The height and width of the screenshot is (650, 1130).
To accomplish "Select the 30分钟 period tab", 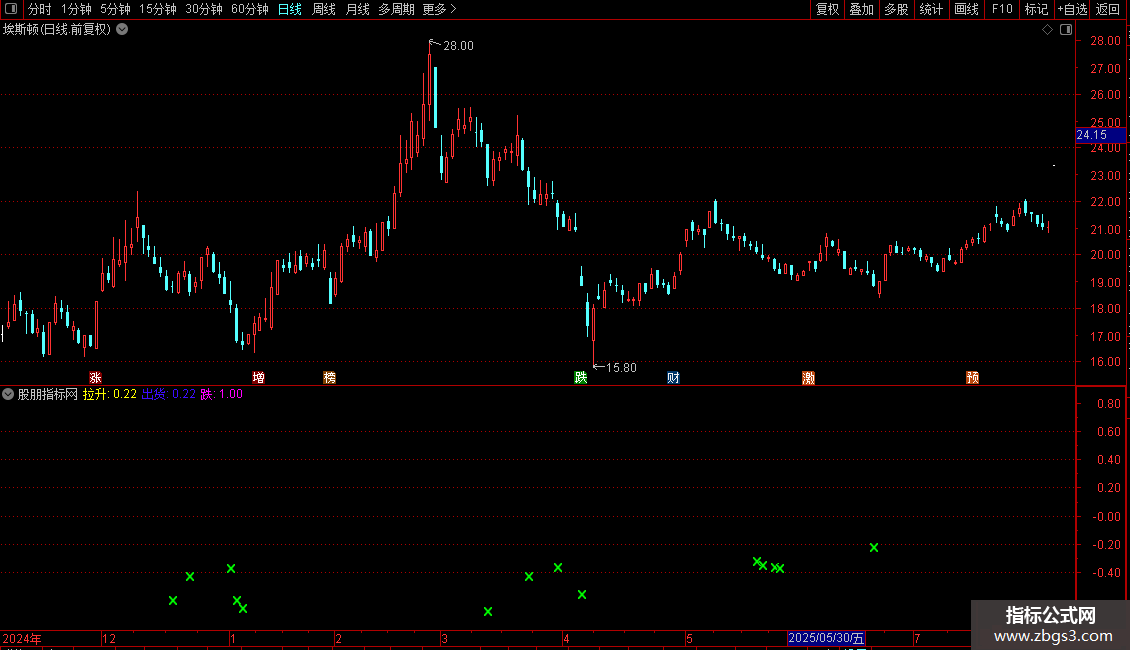I will click(x=203, y=9).
